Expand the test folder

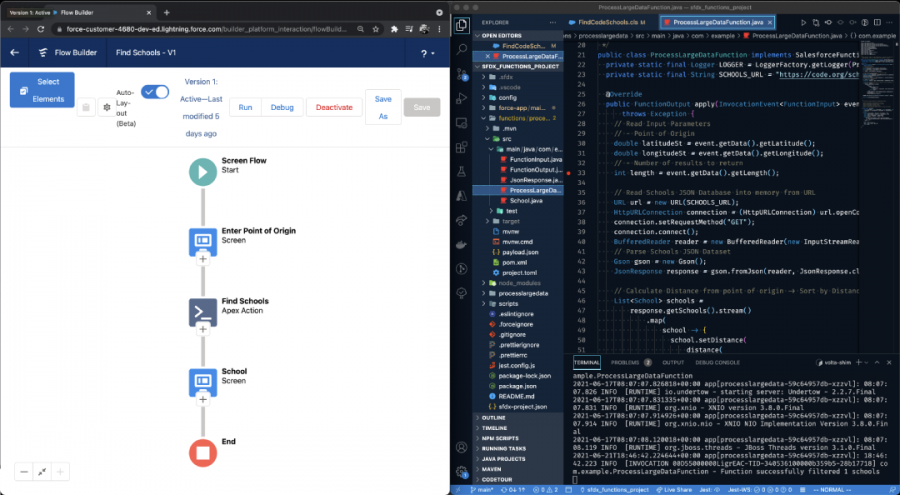pos(518,211)
